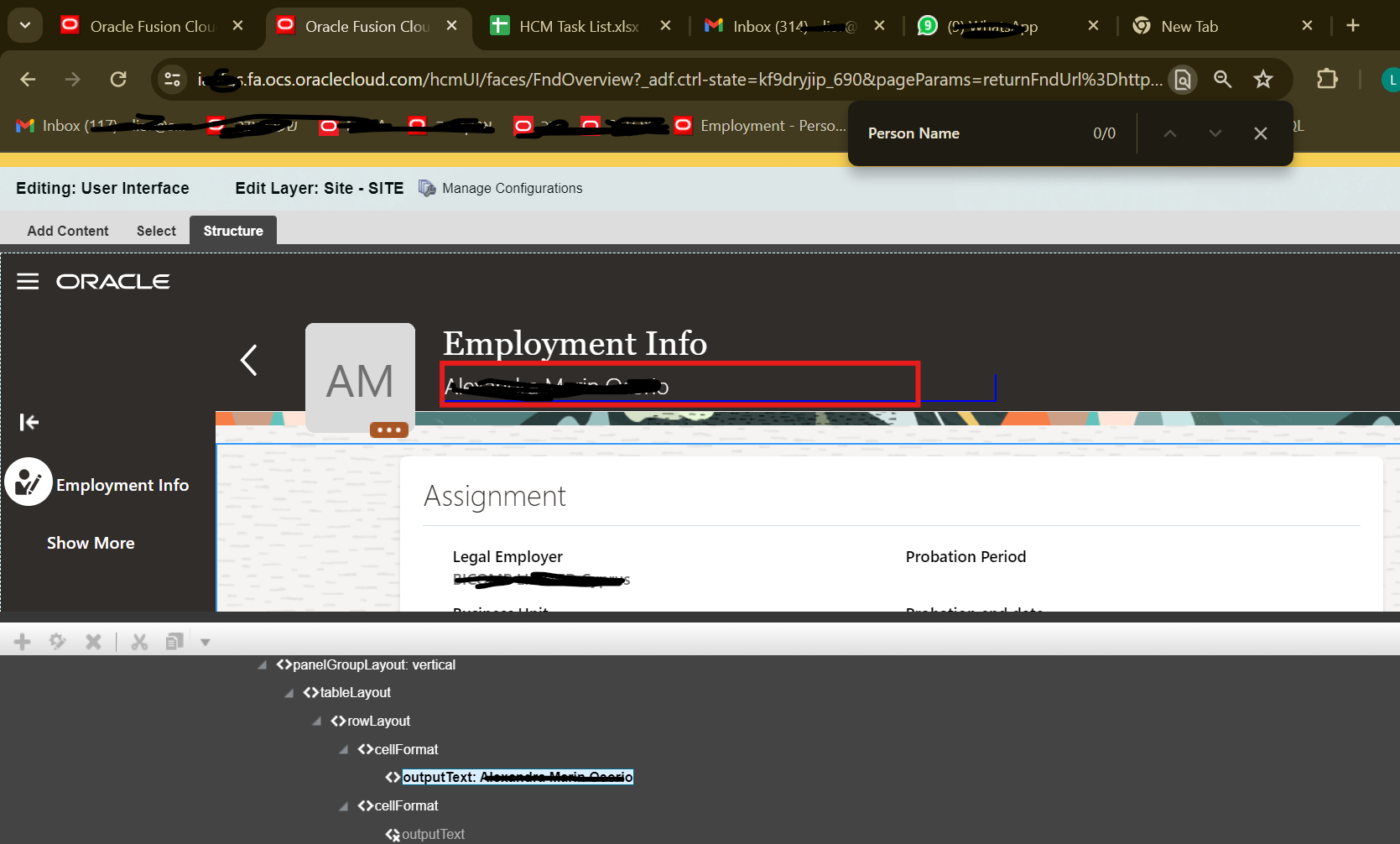Viewport: 1400px width, 844px height.
Task: Open the Oracle hamburger navigator menu
Action: click(28, 281)
